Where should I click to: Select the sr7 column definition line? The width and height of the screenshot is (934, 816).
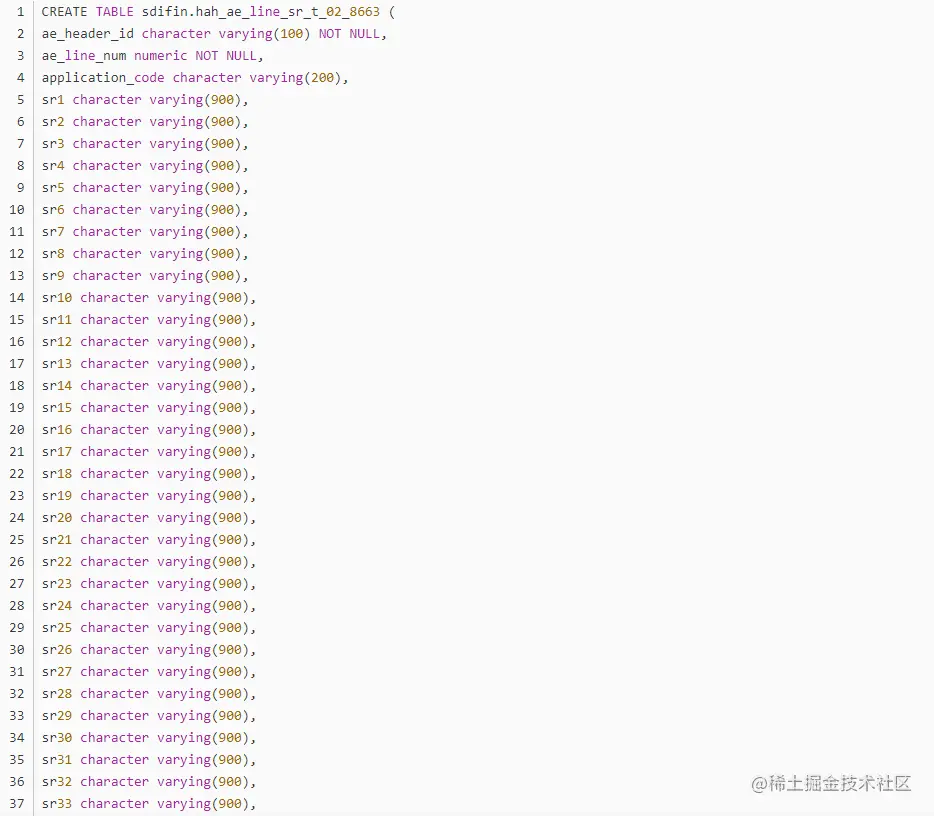coord(145,232)
